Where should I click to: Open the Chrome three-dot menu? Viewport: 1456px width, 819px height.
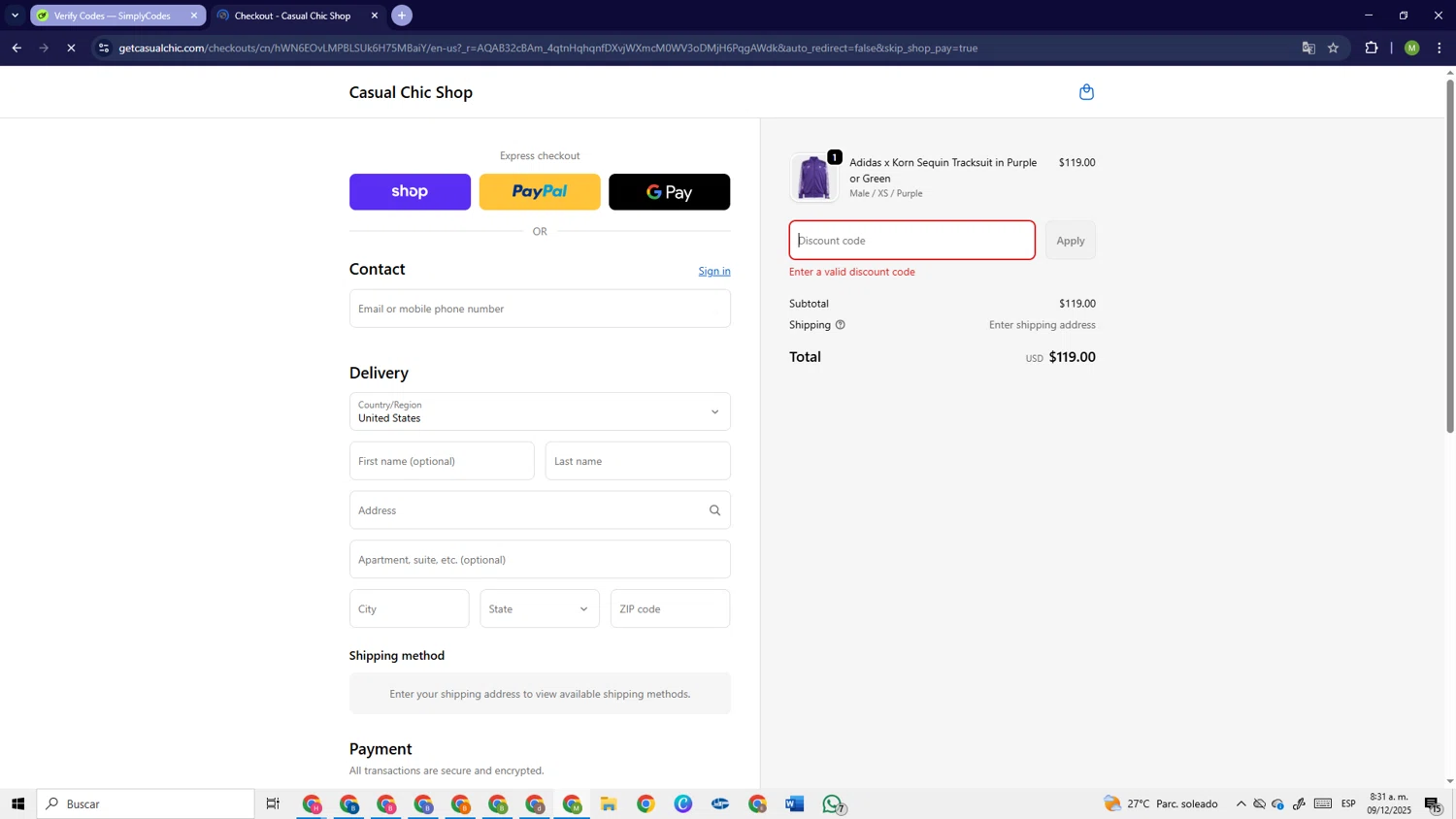click(x=1439, y=48)
